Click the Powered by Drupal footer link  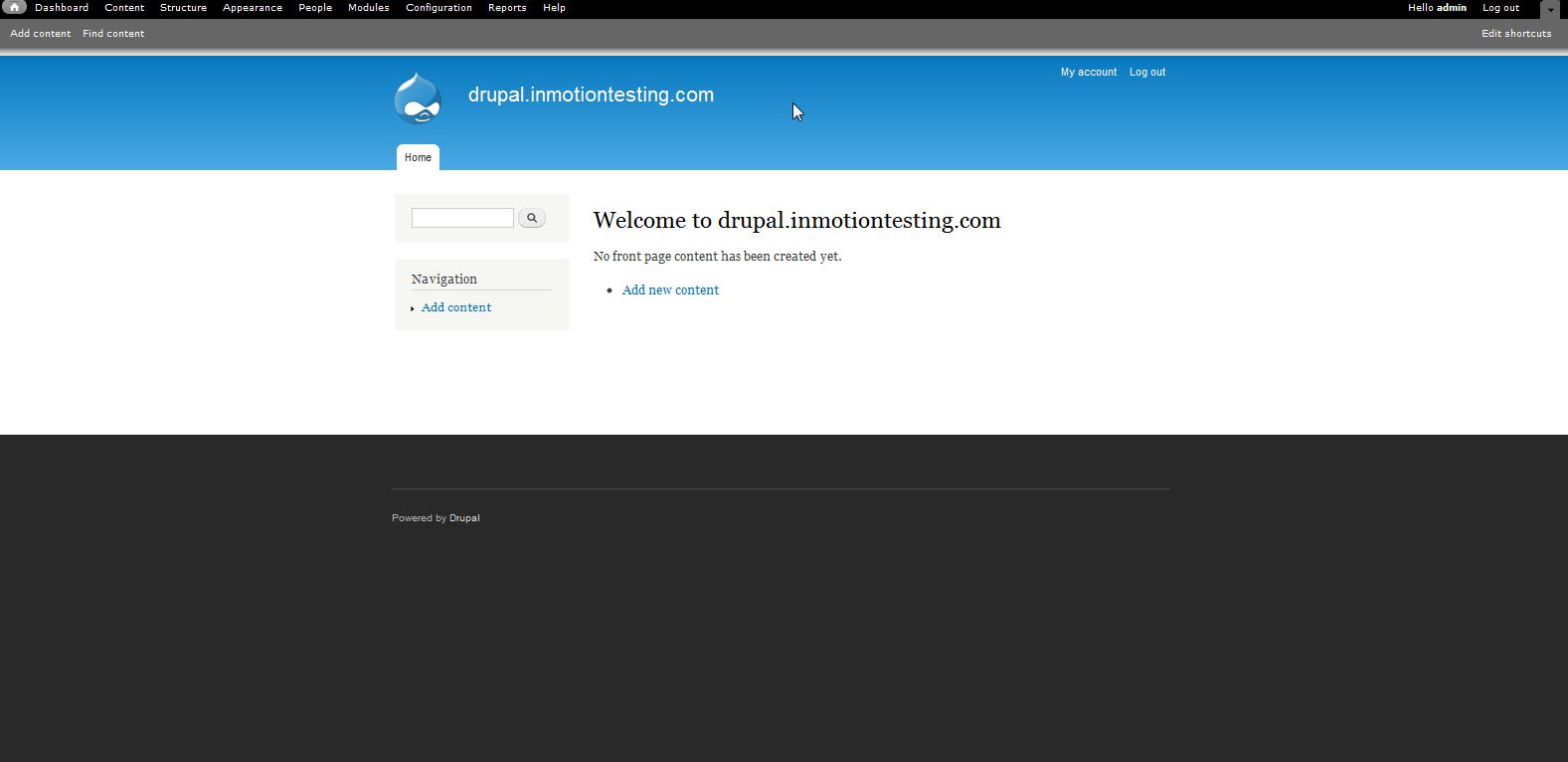pyautogui.click(x=464, y=518)
